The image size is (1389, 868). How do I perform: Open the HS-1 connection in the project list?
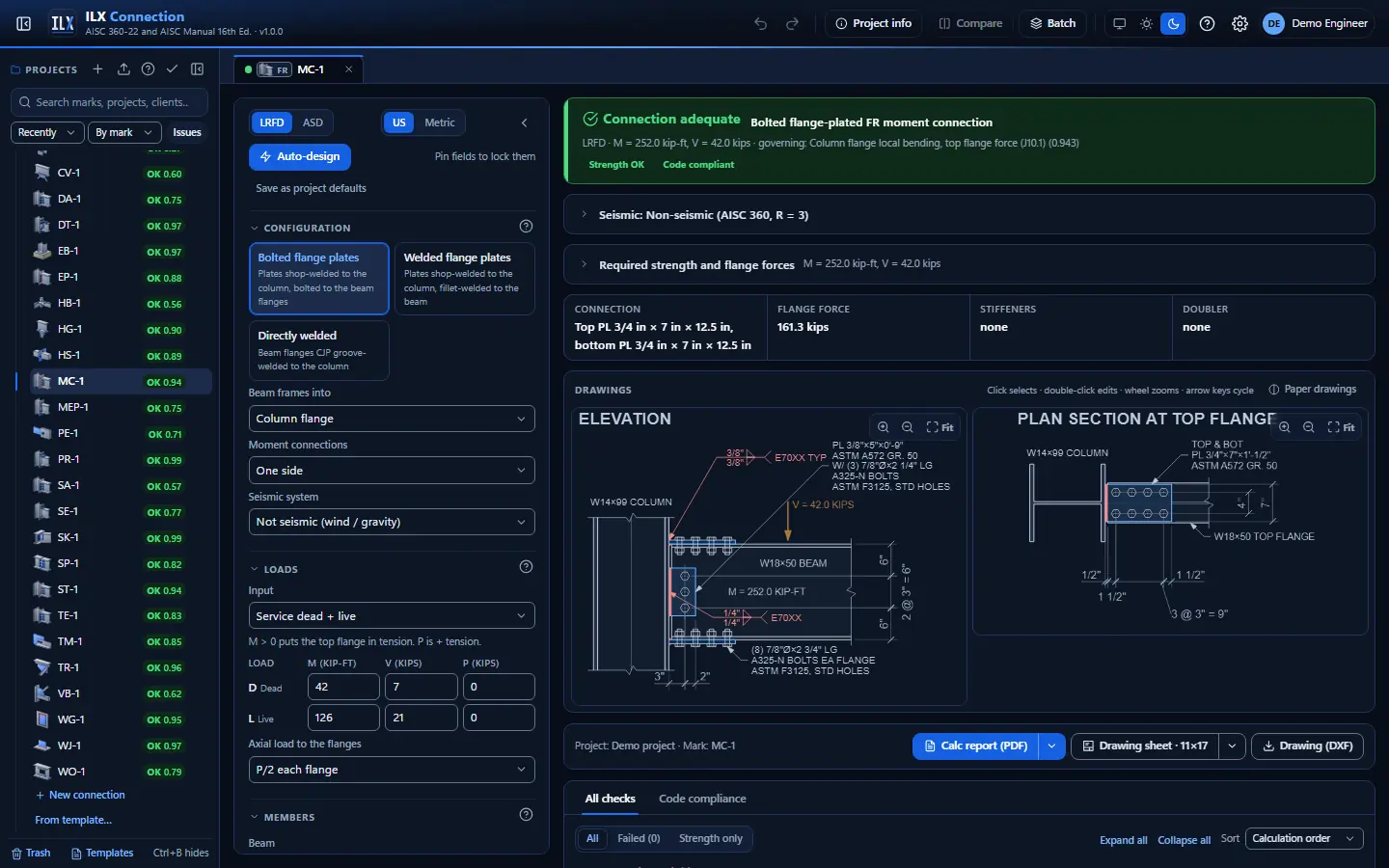pos(120,355)
